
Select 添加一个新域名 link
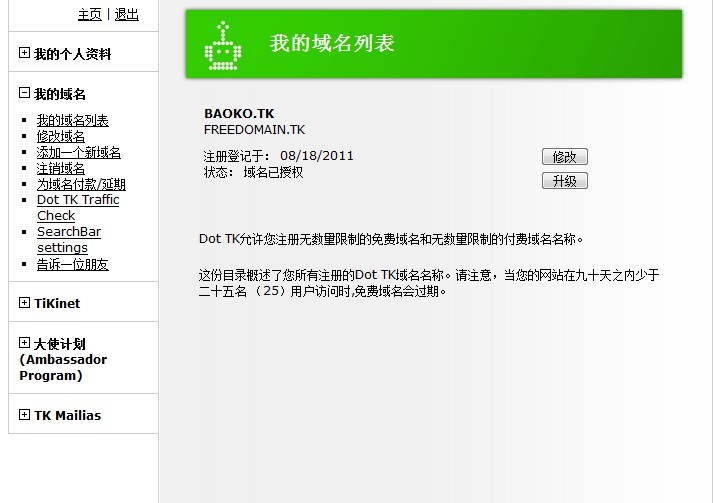[x=79, y=152]
